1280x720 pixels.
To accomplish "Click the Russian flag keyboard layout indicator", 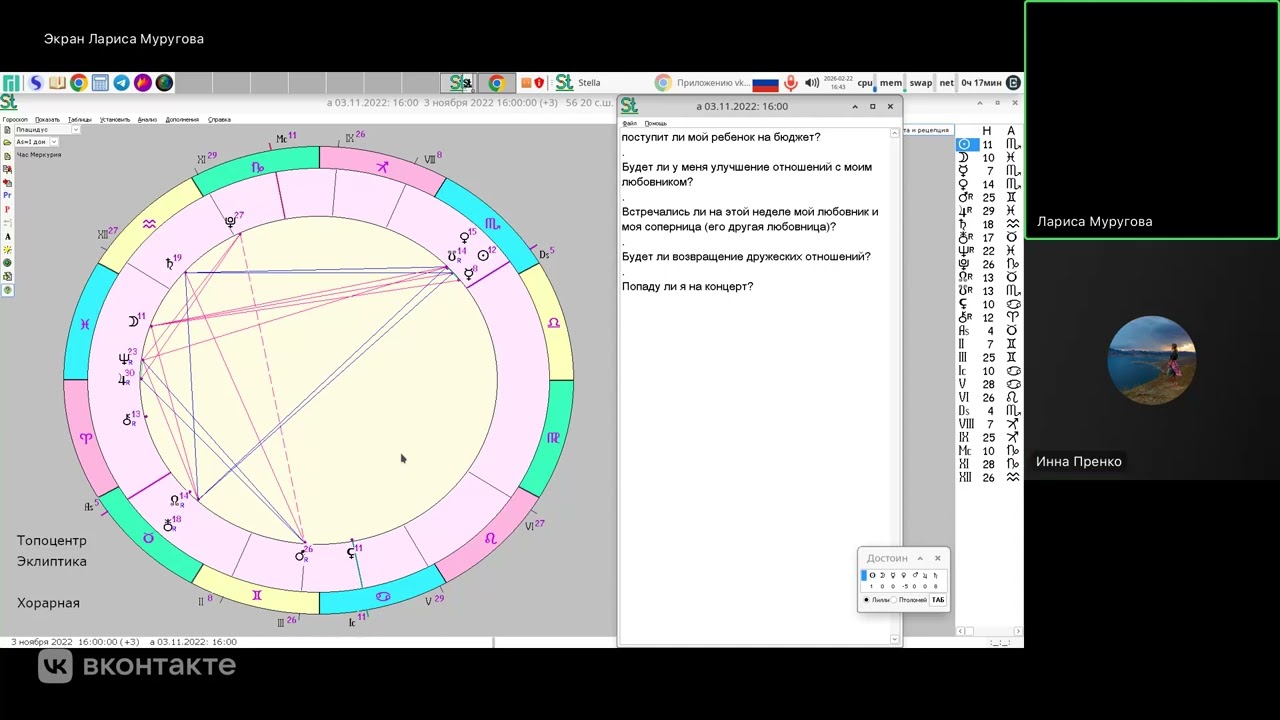I will 765,84.
